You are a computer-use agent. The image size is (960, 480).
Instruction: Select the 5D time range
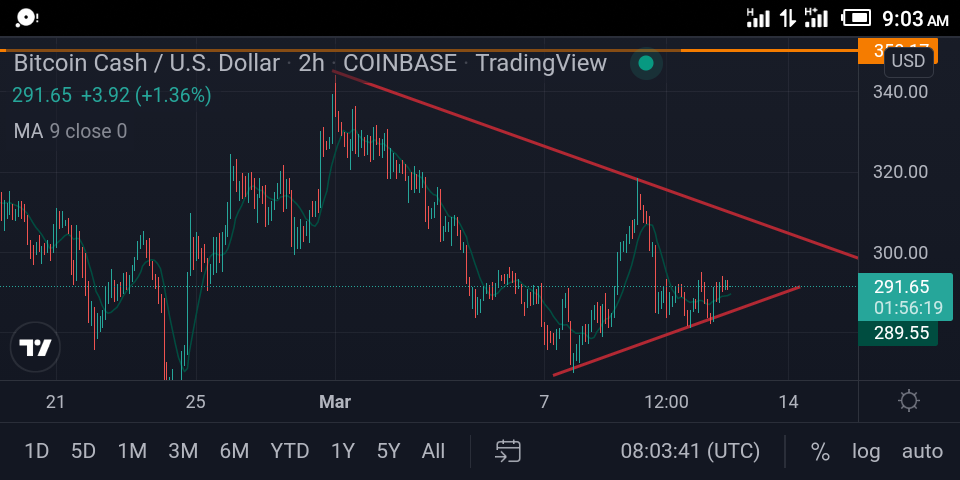tap(83, 452)
